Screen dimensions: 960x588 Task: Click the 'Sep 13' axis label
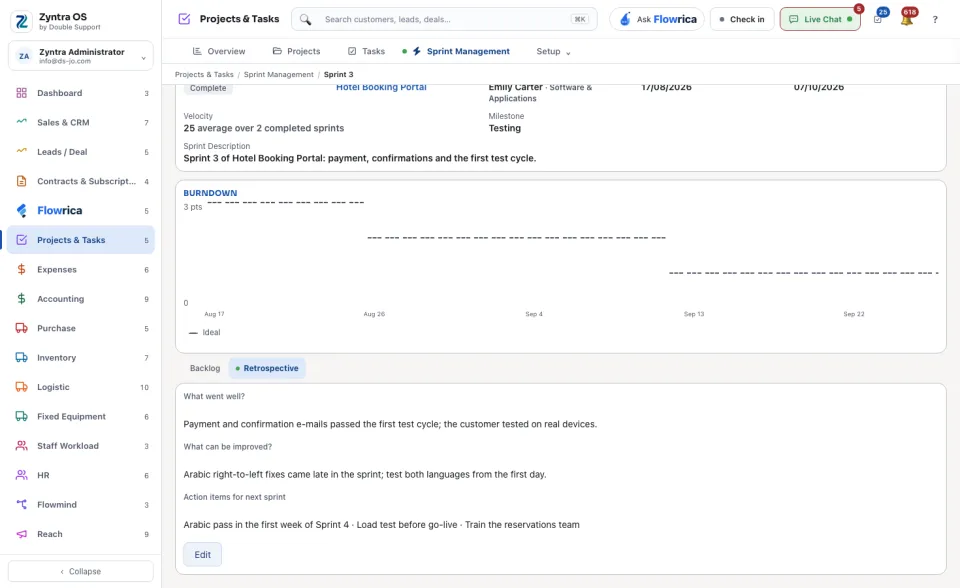(694, 314)
